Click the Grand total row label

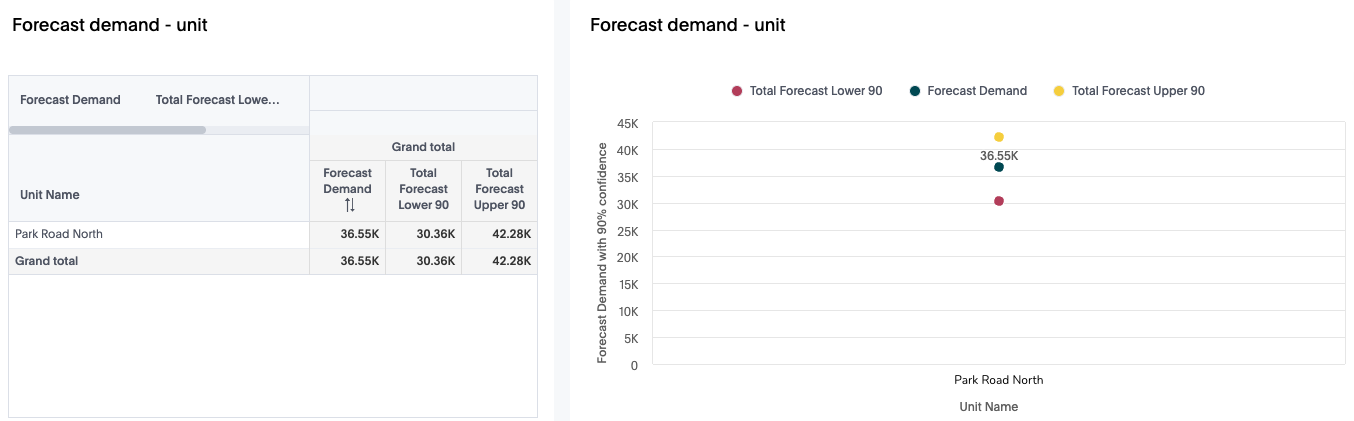pos(47,261)
